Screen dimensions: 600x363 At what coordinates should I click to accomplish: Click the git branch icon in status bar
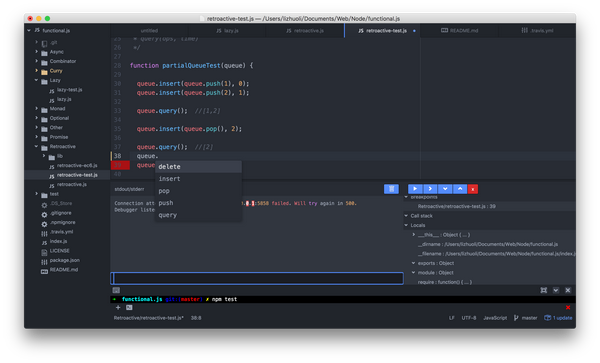[516, 318]
